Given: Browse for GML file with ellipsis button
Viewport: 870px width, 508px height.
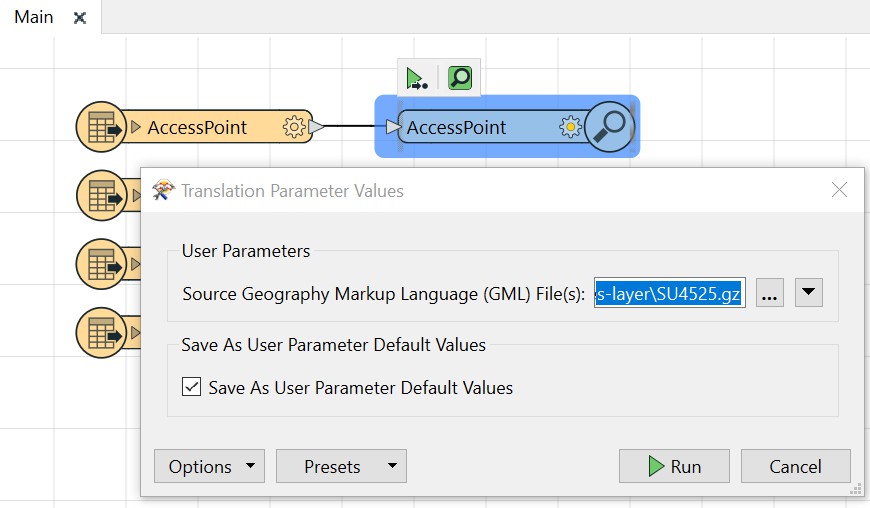Looking at the screenshot, I should click(x=770, y=293).
